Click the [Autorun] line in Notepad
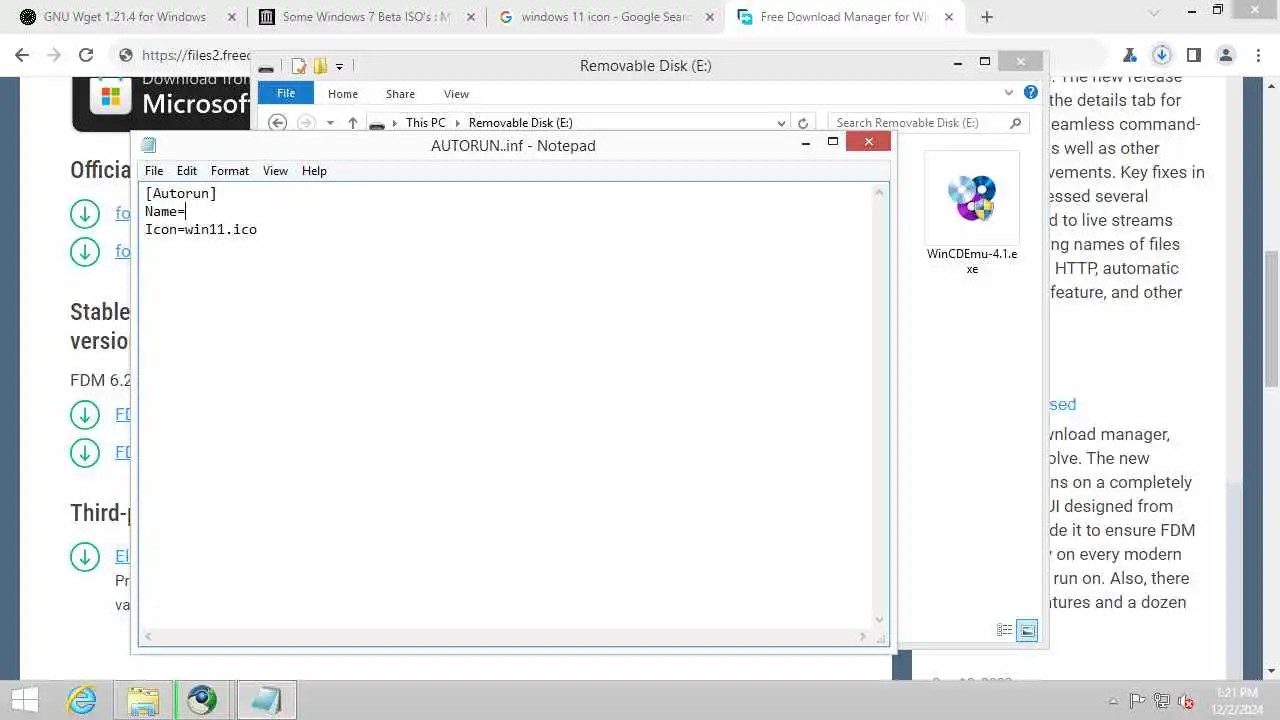This screenshot has height=720, width=1280. 181,193
